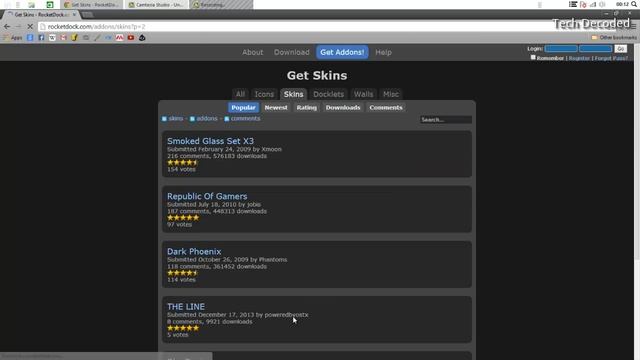Tick the Remember login checkbox
The height and width of the screenshot is (360, 640).
point(533,58)
